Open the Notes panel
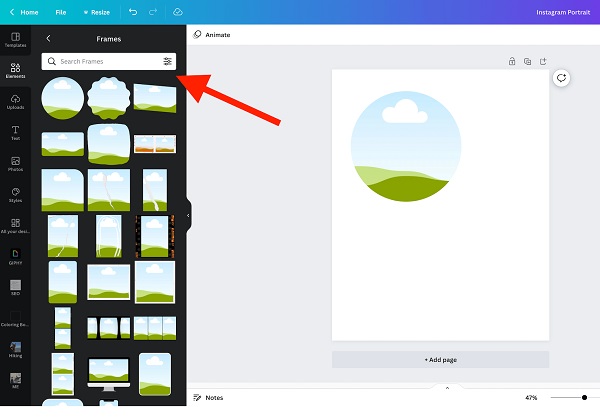The width and height of the screenshot is (600, 417). point(208,397)
